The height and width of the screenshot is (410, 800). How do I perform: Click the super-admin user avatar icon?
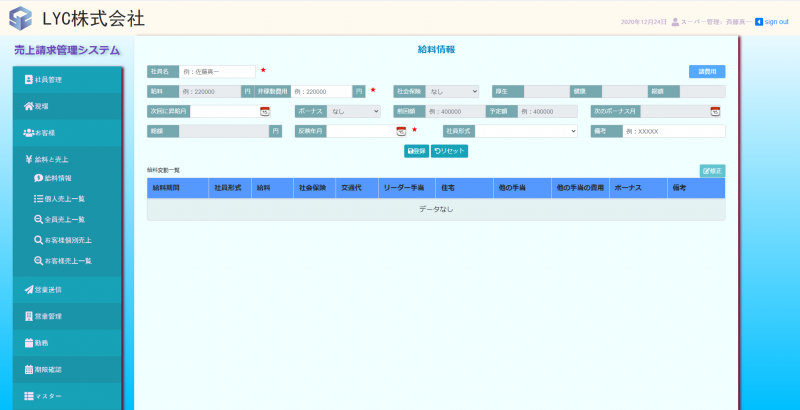click(x=676, y=21)
